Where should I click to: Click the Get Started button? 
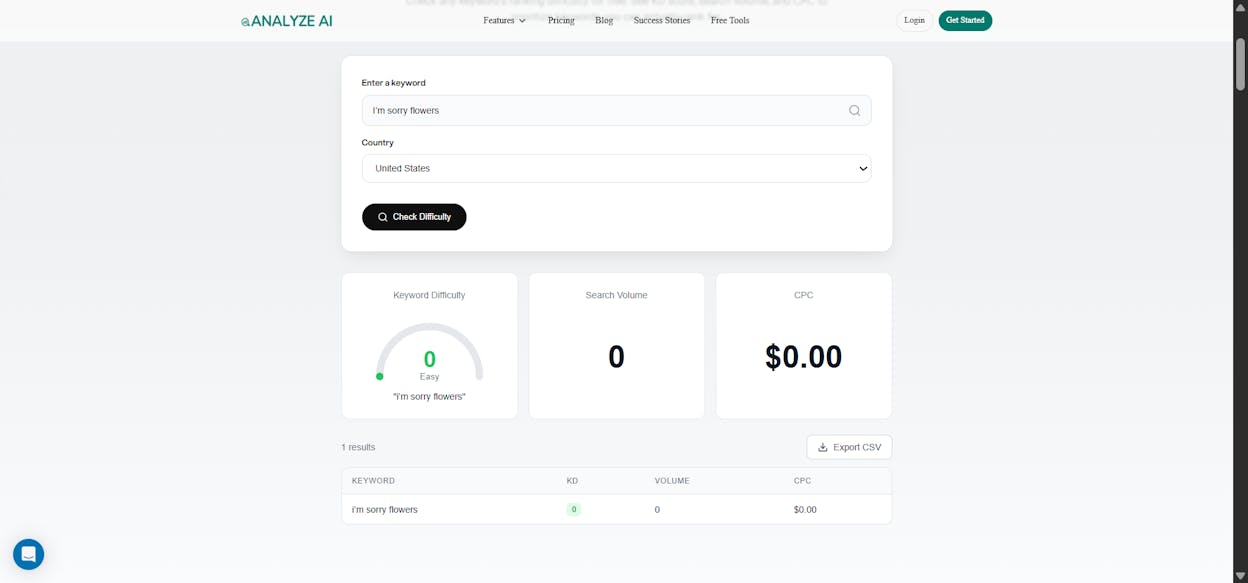click(x=965, y=20)
